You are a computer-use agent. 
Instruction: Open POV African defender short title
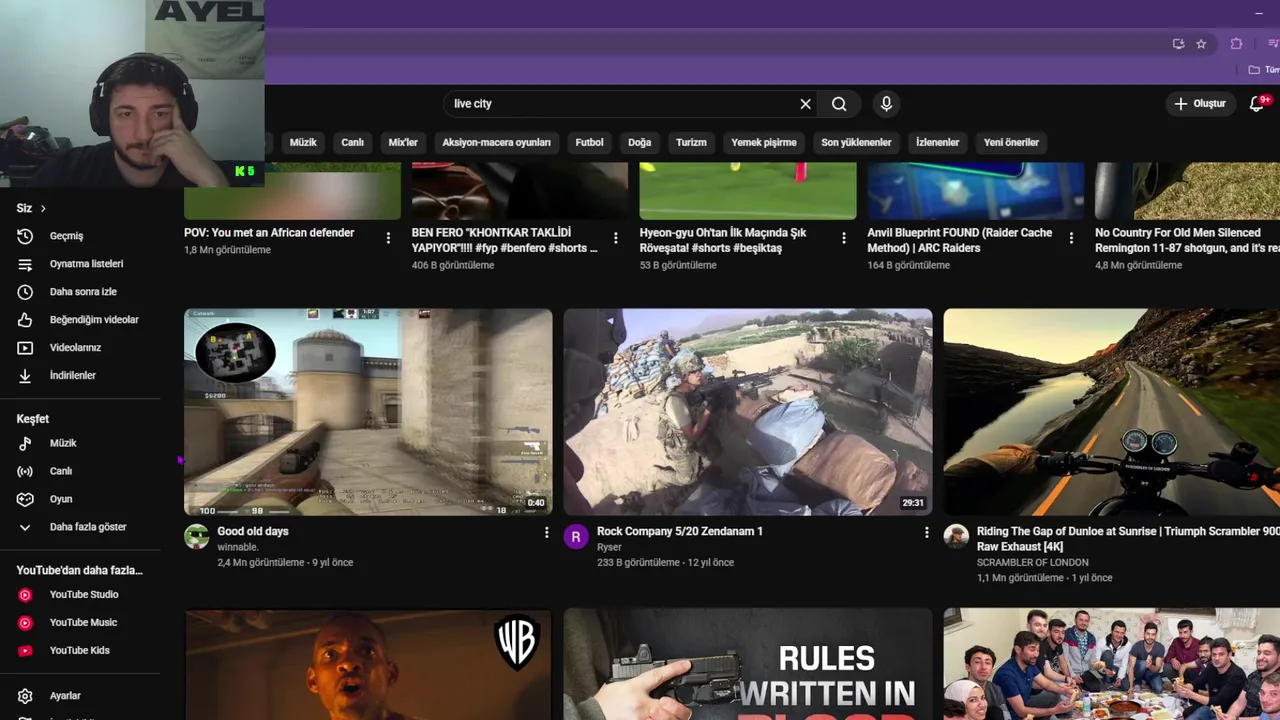[x=269, y=233]
